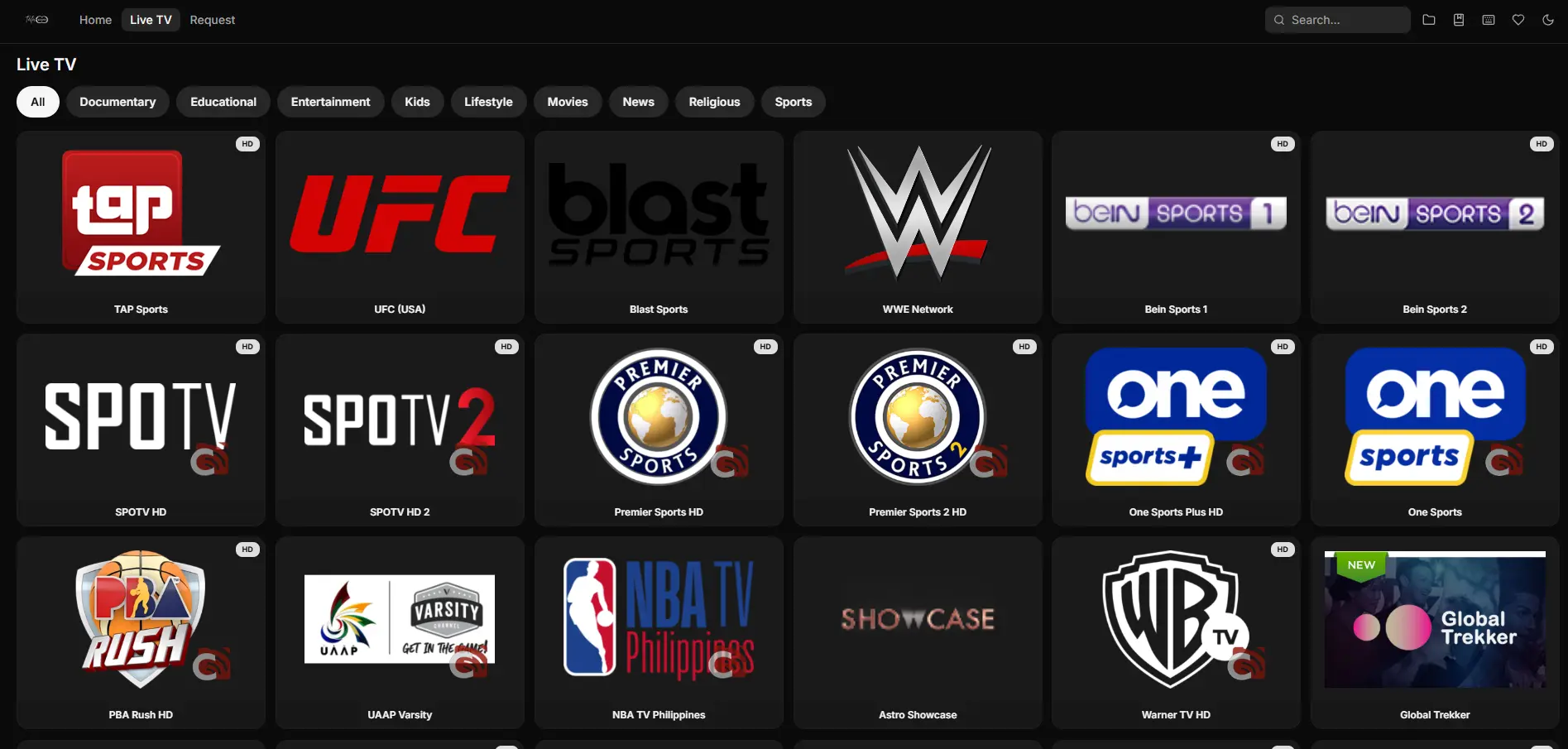The image size is (1568, 749).
Task: Open the beIN Sports 2 logo
Action: (x=1435, y=214)
